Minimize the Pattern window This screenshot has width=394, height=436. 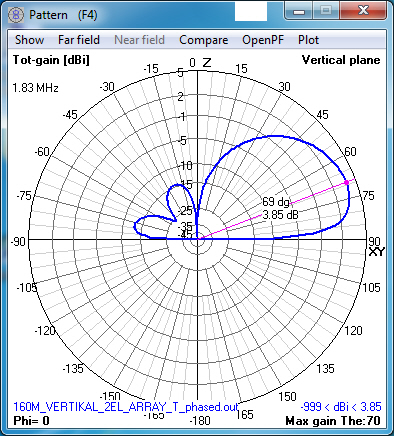(299, 11)
